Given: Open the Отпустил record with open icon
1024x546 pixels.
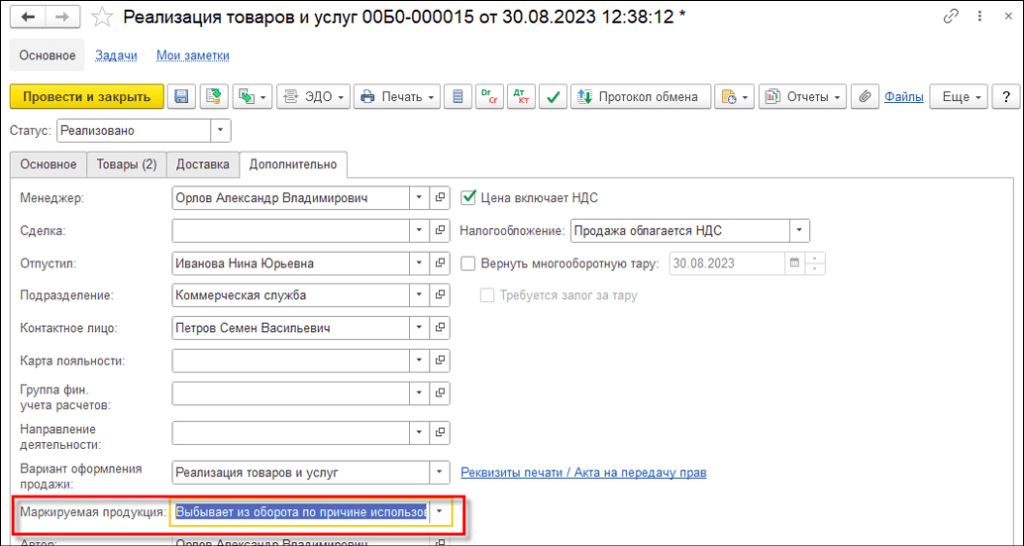Looking at the screenshot, I should [440, 263].
